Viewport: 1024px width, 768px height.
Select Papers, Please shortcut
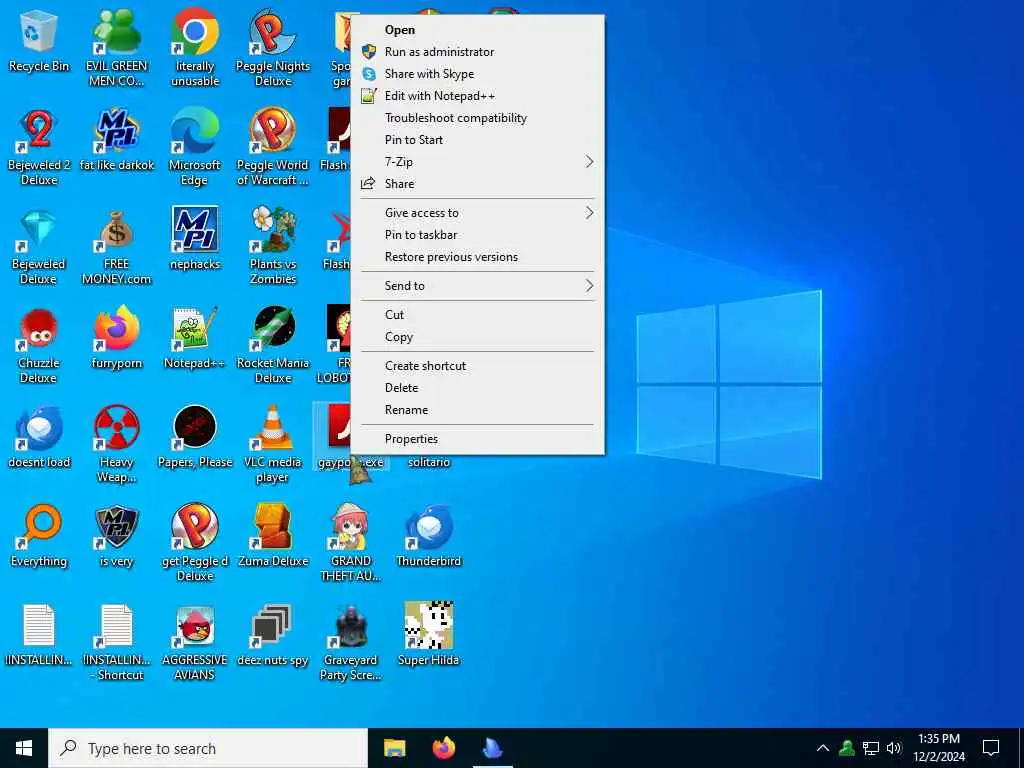tap(195, 437)
